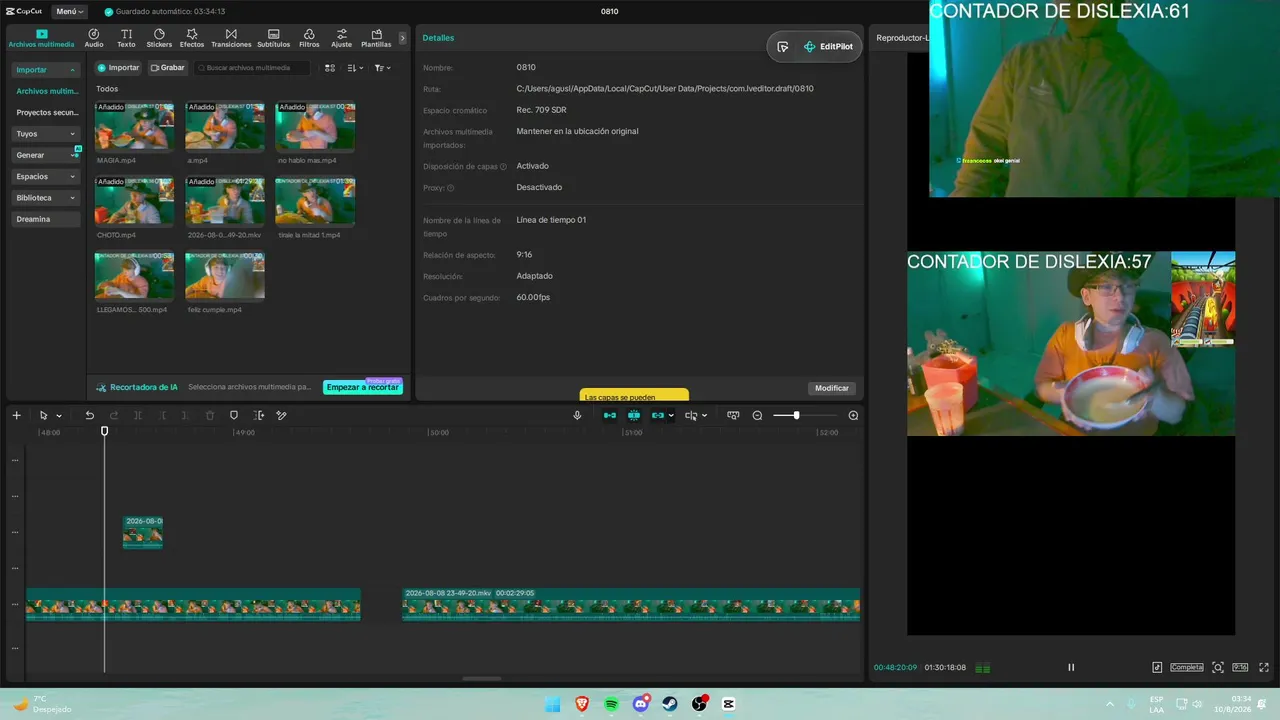Open the Dreamina section
The width and height of the screenshot is (1280, 720).
(x=46, y=219)
